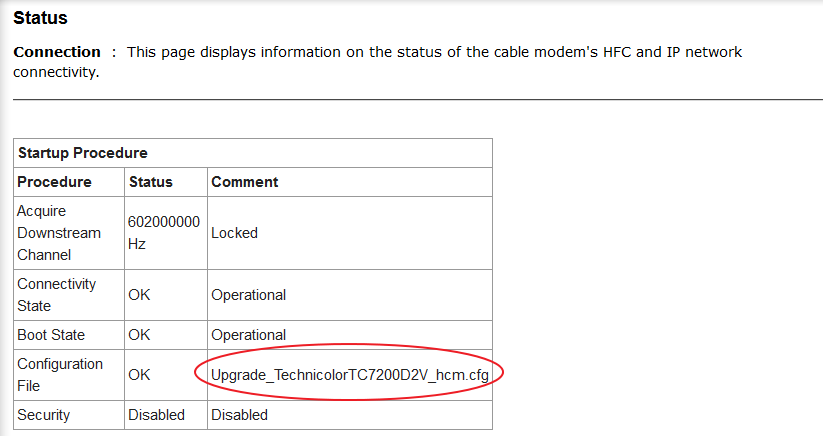Select the Connectivity State row label
This screenshot has height=436, width=823.
click(x=56, y=295)
